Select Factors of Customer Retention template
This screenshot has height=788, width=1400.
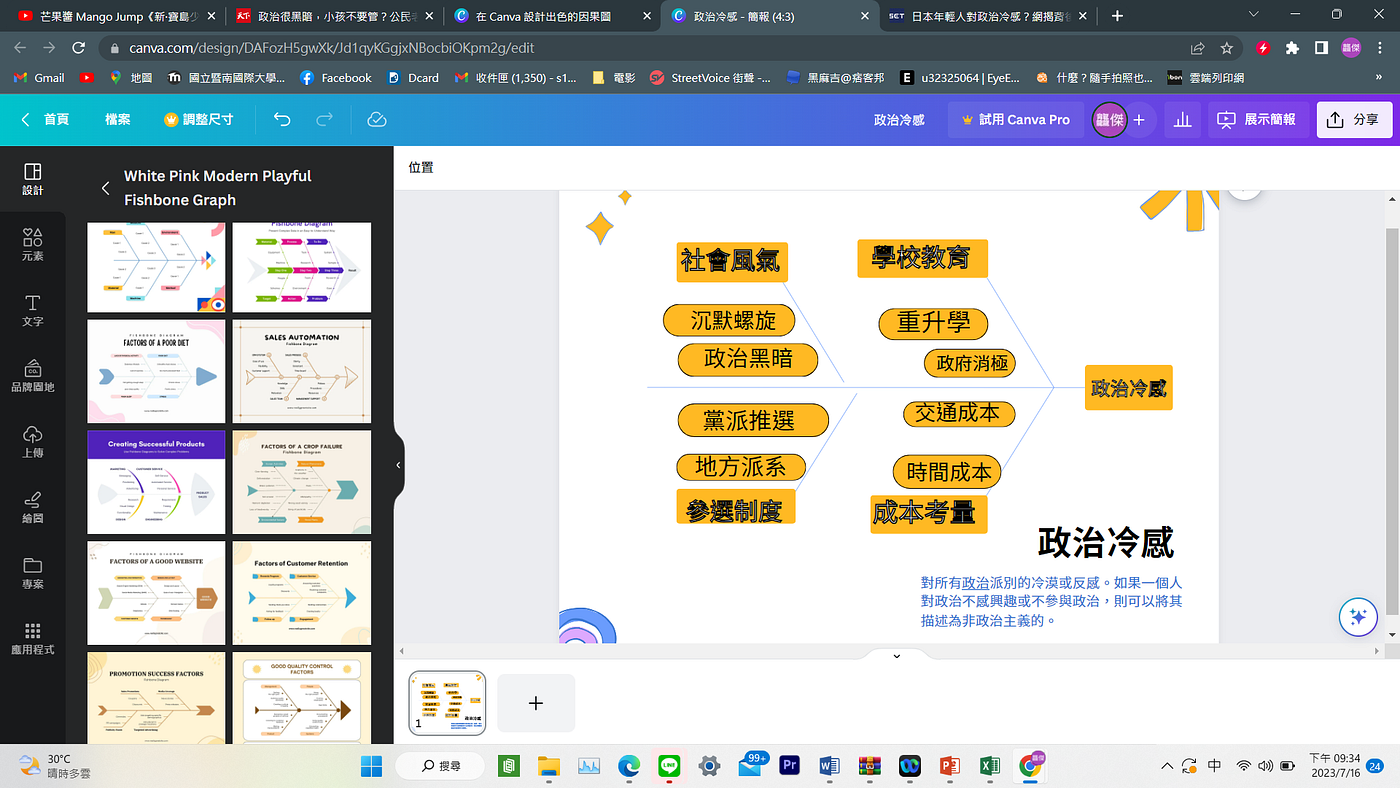[x=302, y=593]
